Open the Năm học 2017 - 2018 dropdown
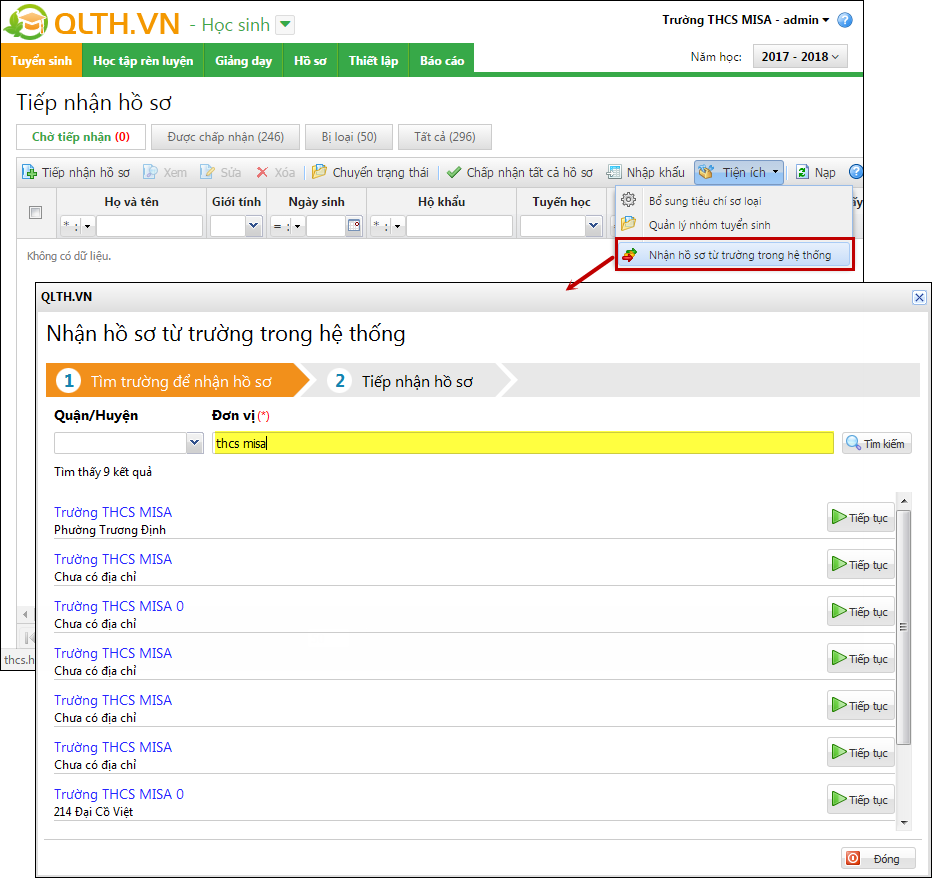This screenshot has height=884, width=934. pos(800,57)
